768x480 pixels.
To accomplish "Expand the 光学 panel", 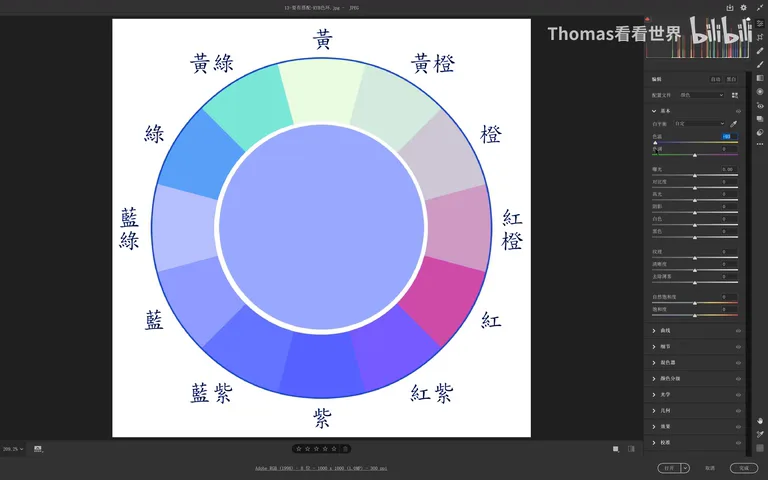I will point(654,395).
